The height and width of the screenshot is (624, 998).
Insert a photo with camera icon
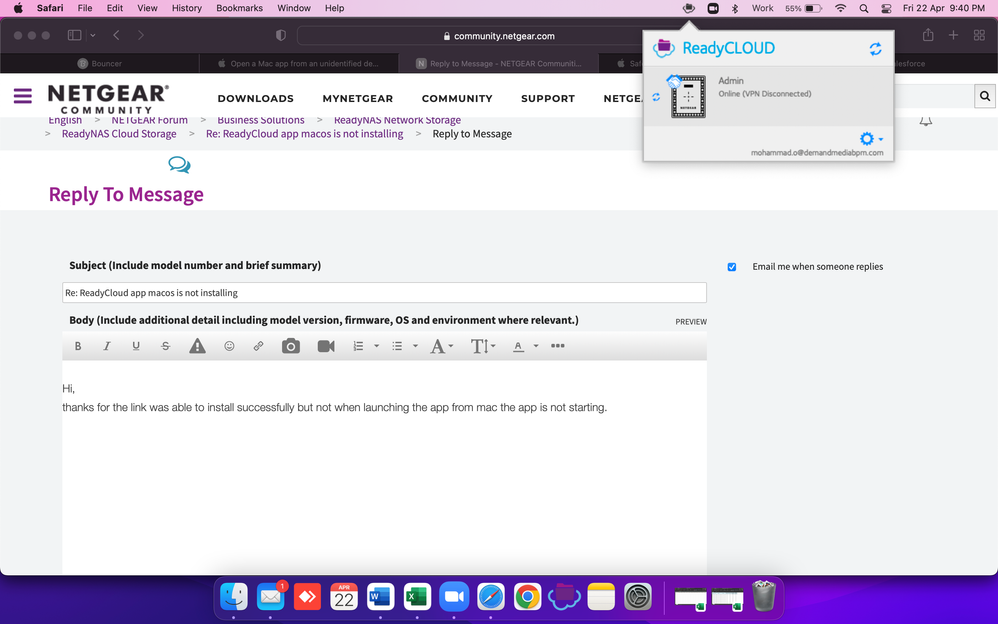tap(291, 346)
